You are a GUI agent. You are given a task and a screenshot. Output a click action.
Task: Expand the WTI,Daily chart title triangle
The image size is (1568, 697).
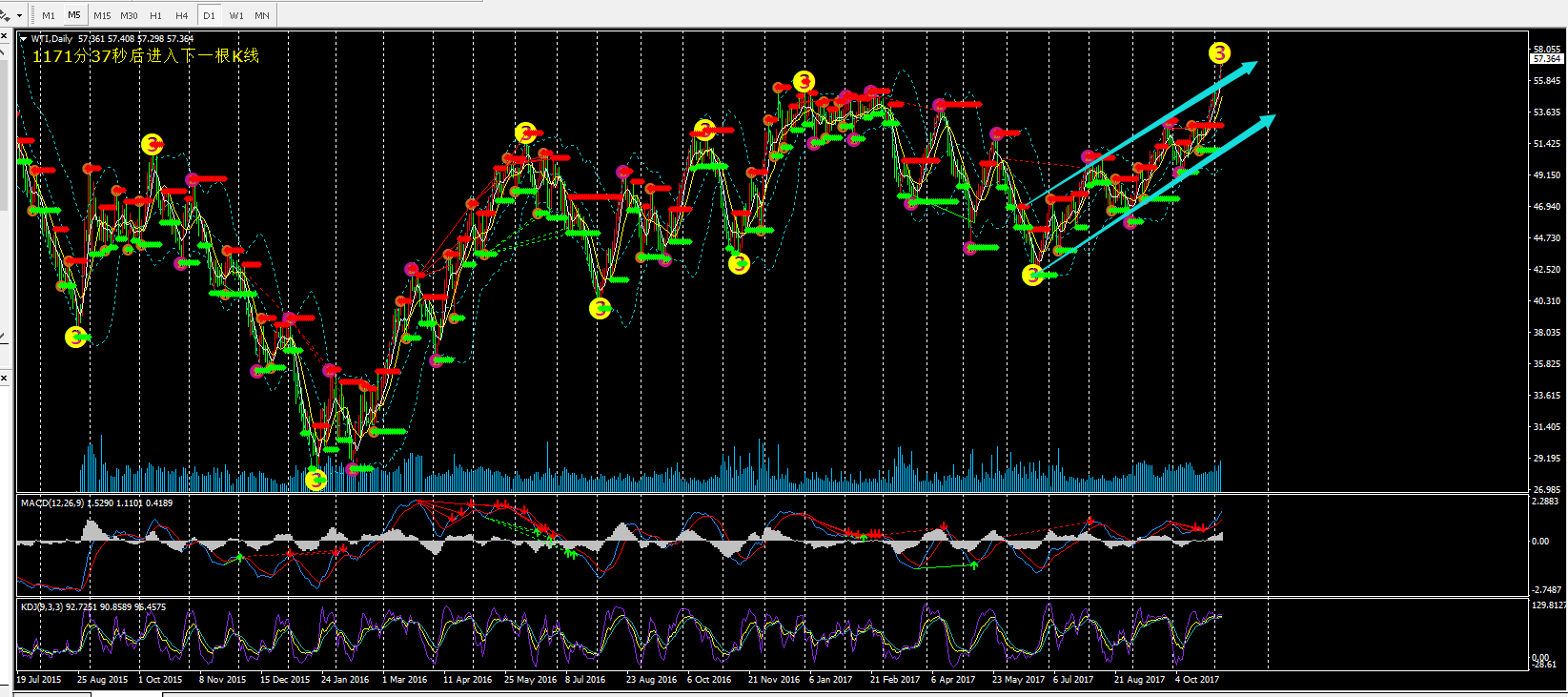click(24, 39)
